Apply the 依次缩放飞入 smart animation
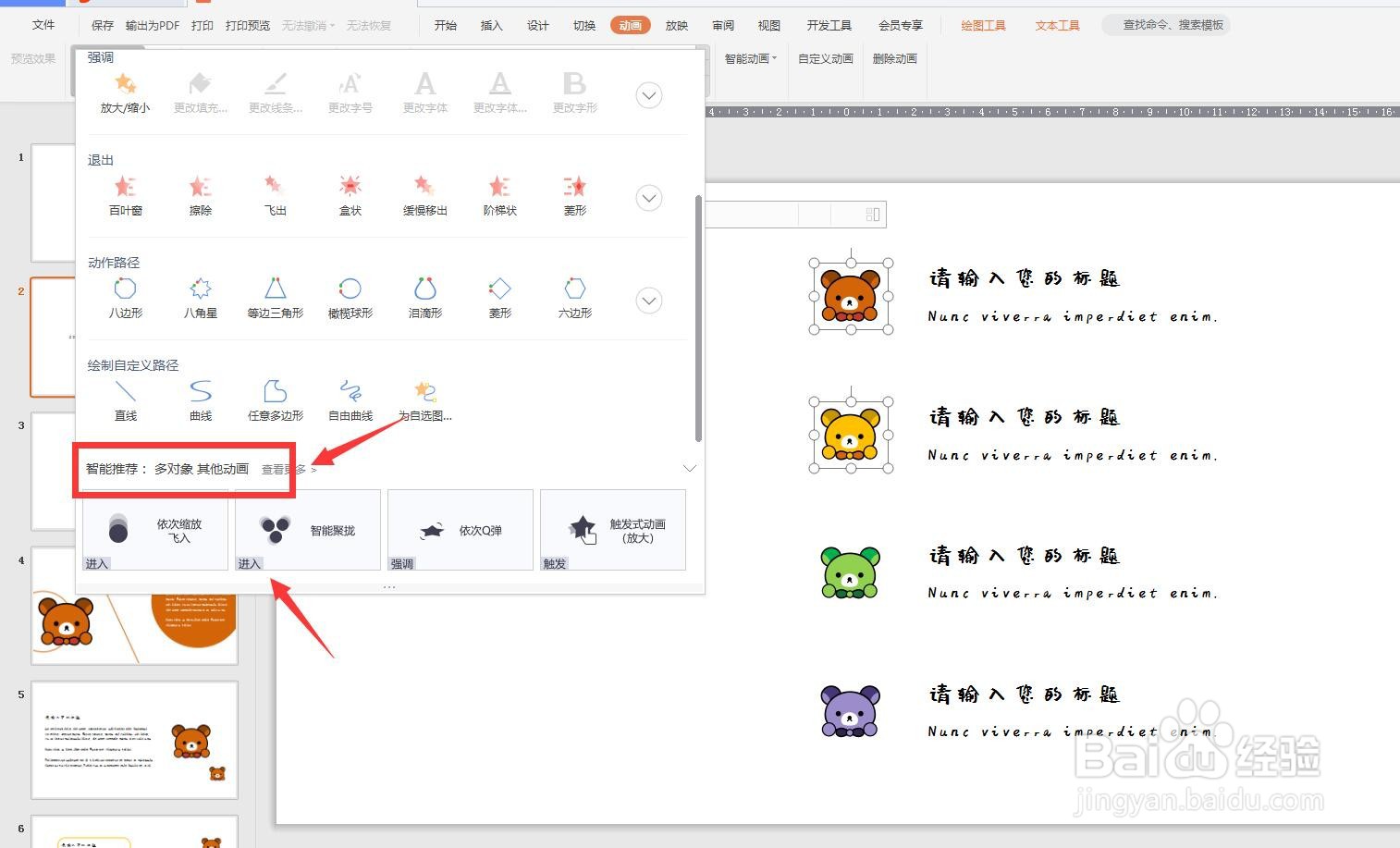The width and height of the screenshot is (1400, 848). coord(155,530)
